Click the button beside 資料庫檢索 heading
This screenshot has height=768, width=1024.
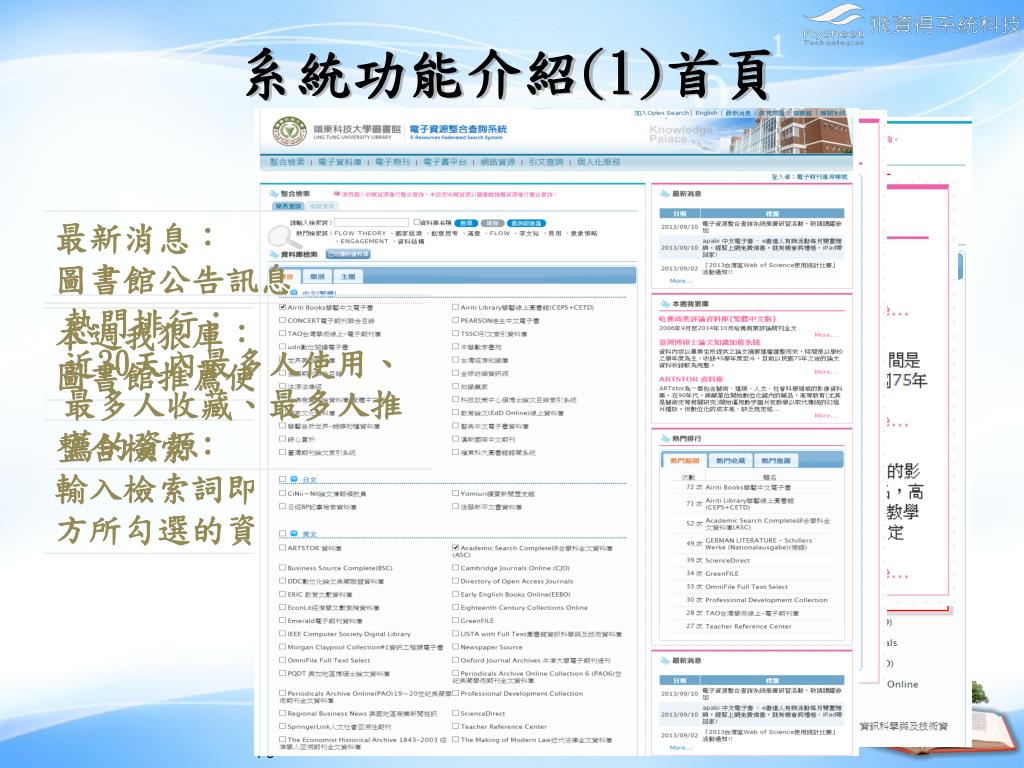pyautogui.click(x=347, y=254)
